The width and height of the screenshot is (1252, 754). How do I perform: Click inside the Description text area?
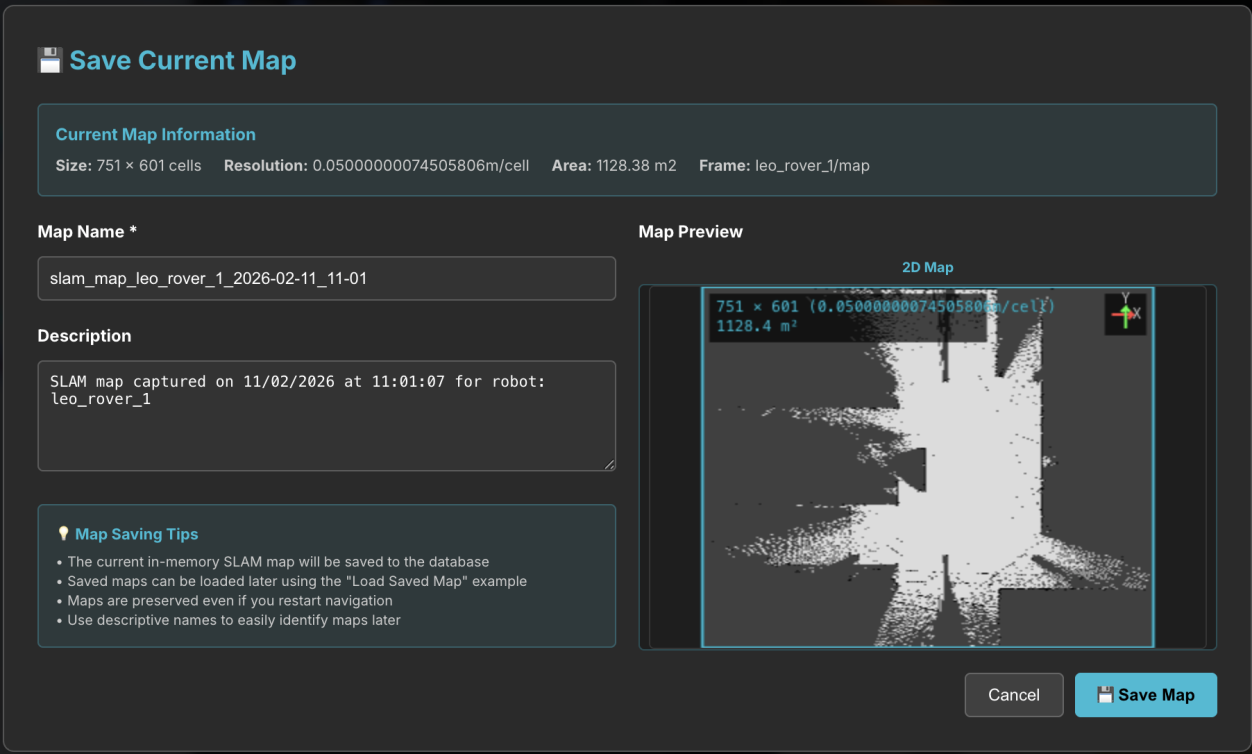click(x=326, y=415)
